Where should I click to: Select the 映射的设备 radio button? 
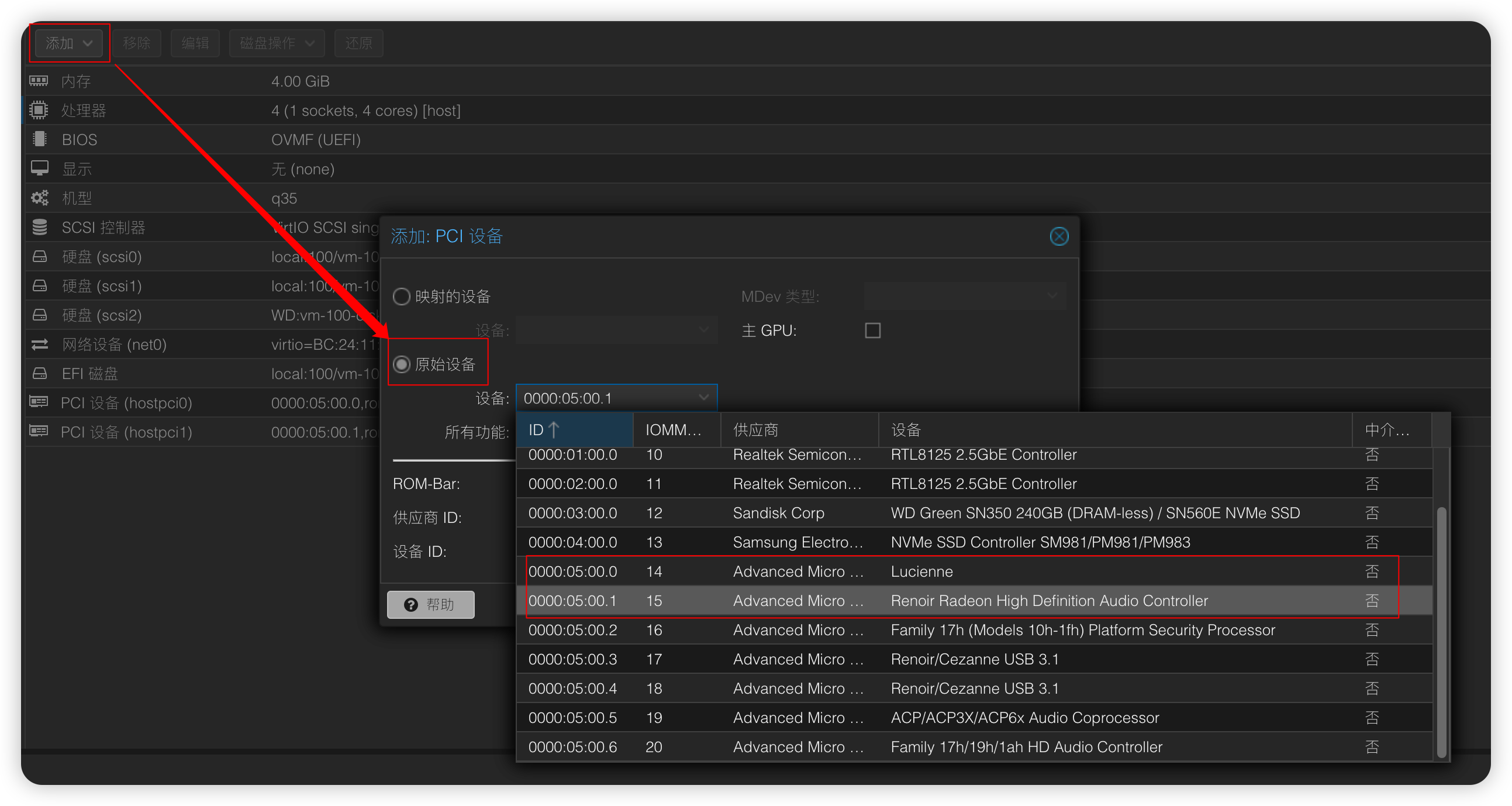[402, 297]
